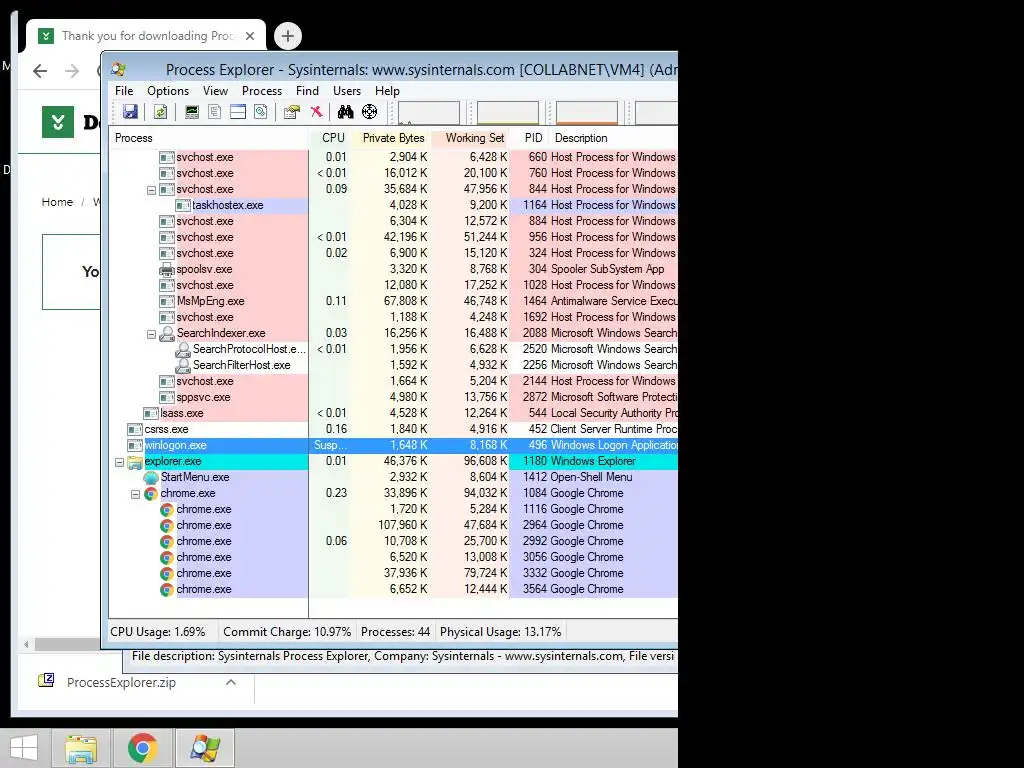1024x768 pixels.
Task: Collapse the svchost.exe PID 844 tree node
Action: pyautogui.click(x=151, y=189)
